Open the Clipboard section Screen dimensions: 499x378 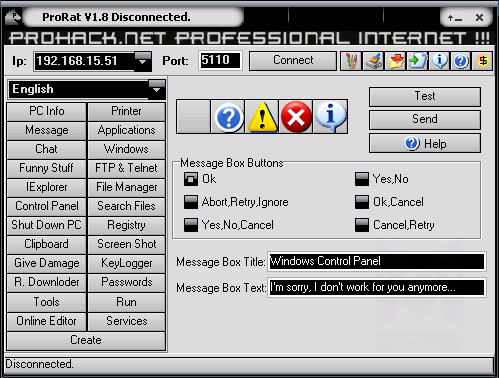tap(47, 244)
